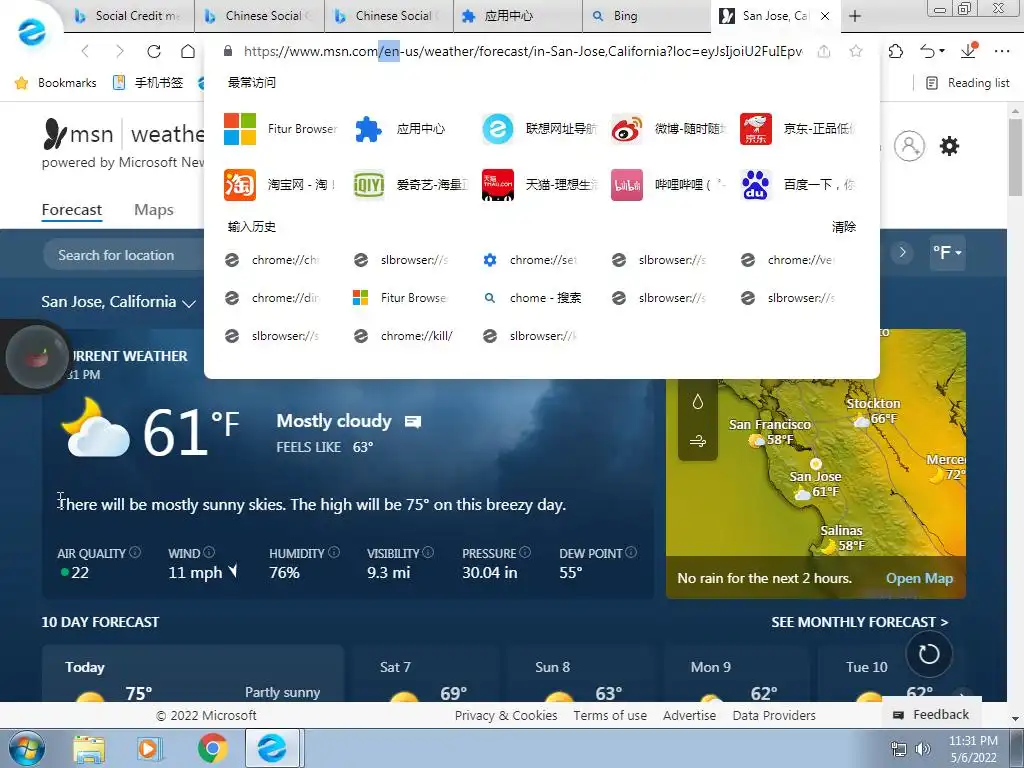Open the bilibili 哔哩哔哩 shortcut tile
1024x768 pixels.
click(668, 185)
